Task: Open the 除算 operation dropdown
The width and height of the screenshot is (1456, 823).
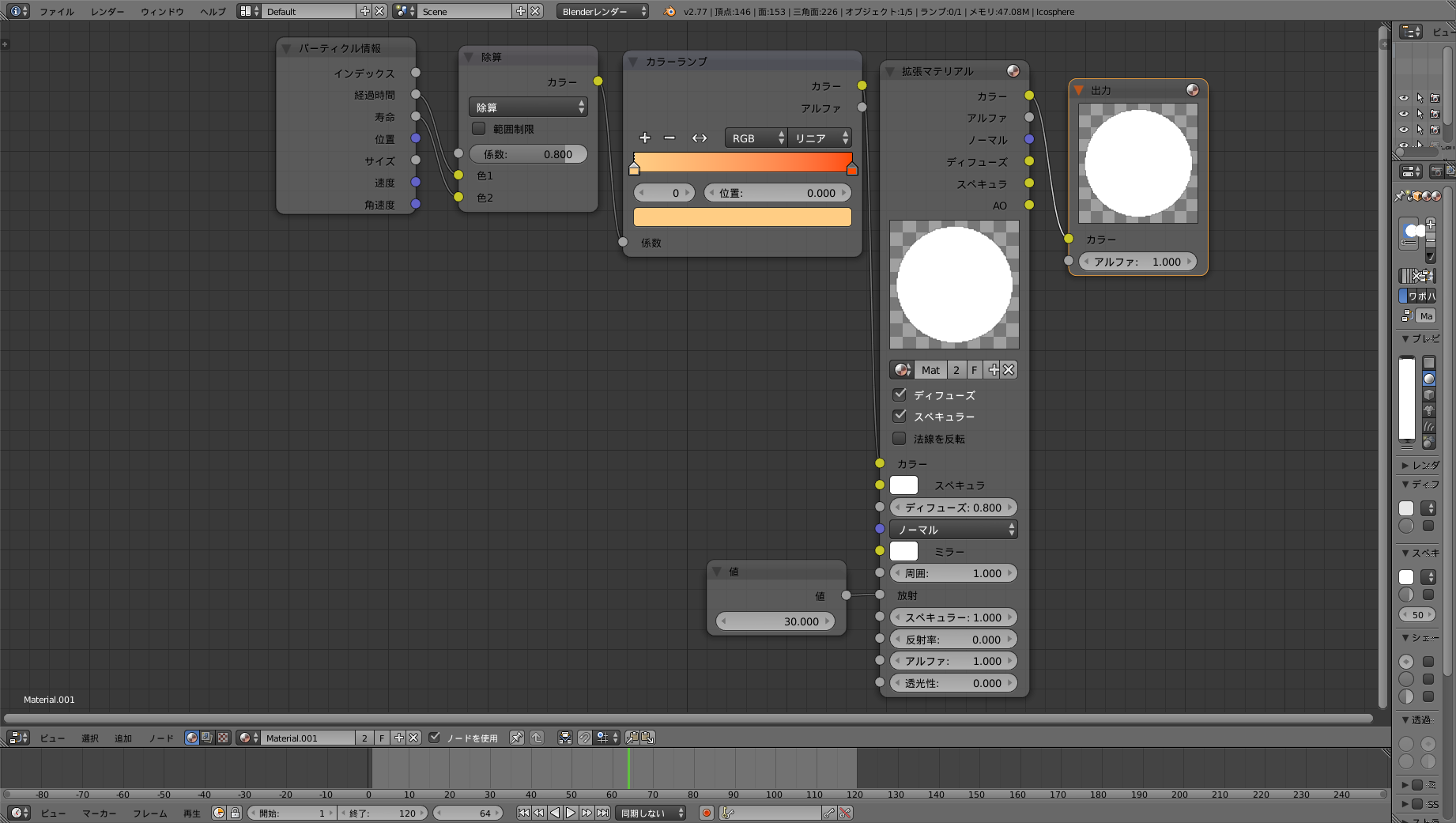Action: (528, 107)
